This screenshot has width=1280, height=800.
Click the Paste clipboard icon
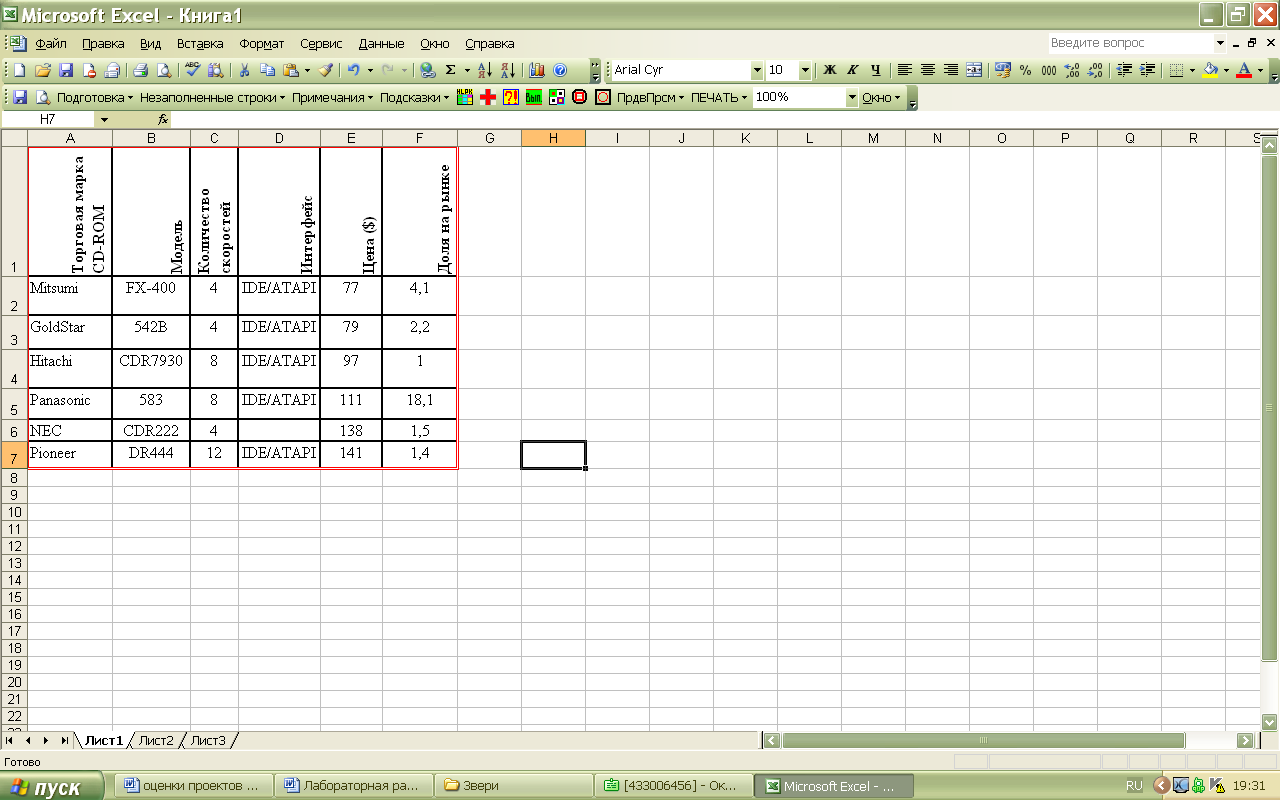pos(290,70)
